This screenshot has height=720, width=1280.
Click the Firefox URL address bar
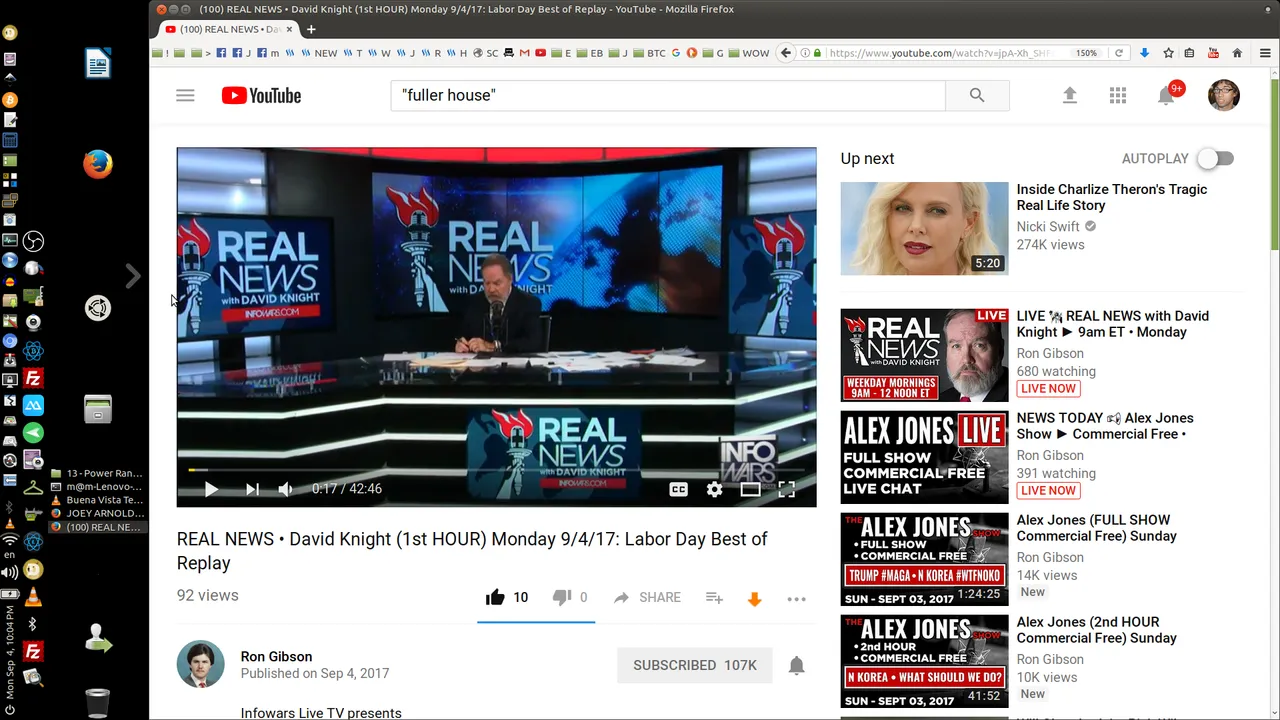pyautogui.click(x=940, y=53)
